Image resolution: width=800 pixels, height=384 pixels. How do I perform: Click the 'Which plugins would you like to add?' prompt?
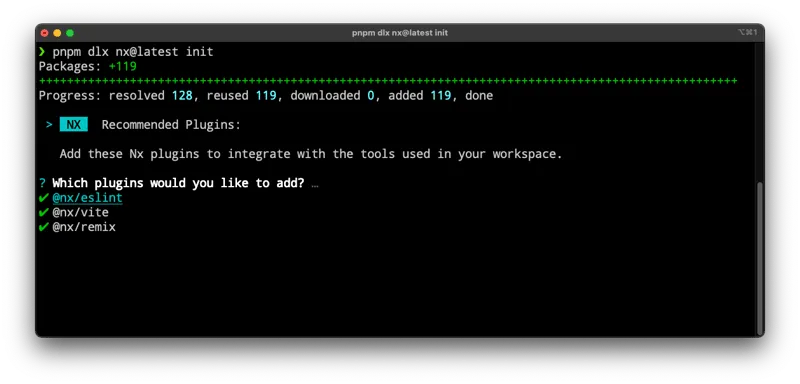[x=178, y=184]
